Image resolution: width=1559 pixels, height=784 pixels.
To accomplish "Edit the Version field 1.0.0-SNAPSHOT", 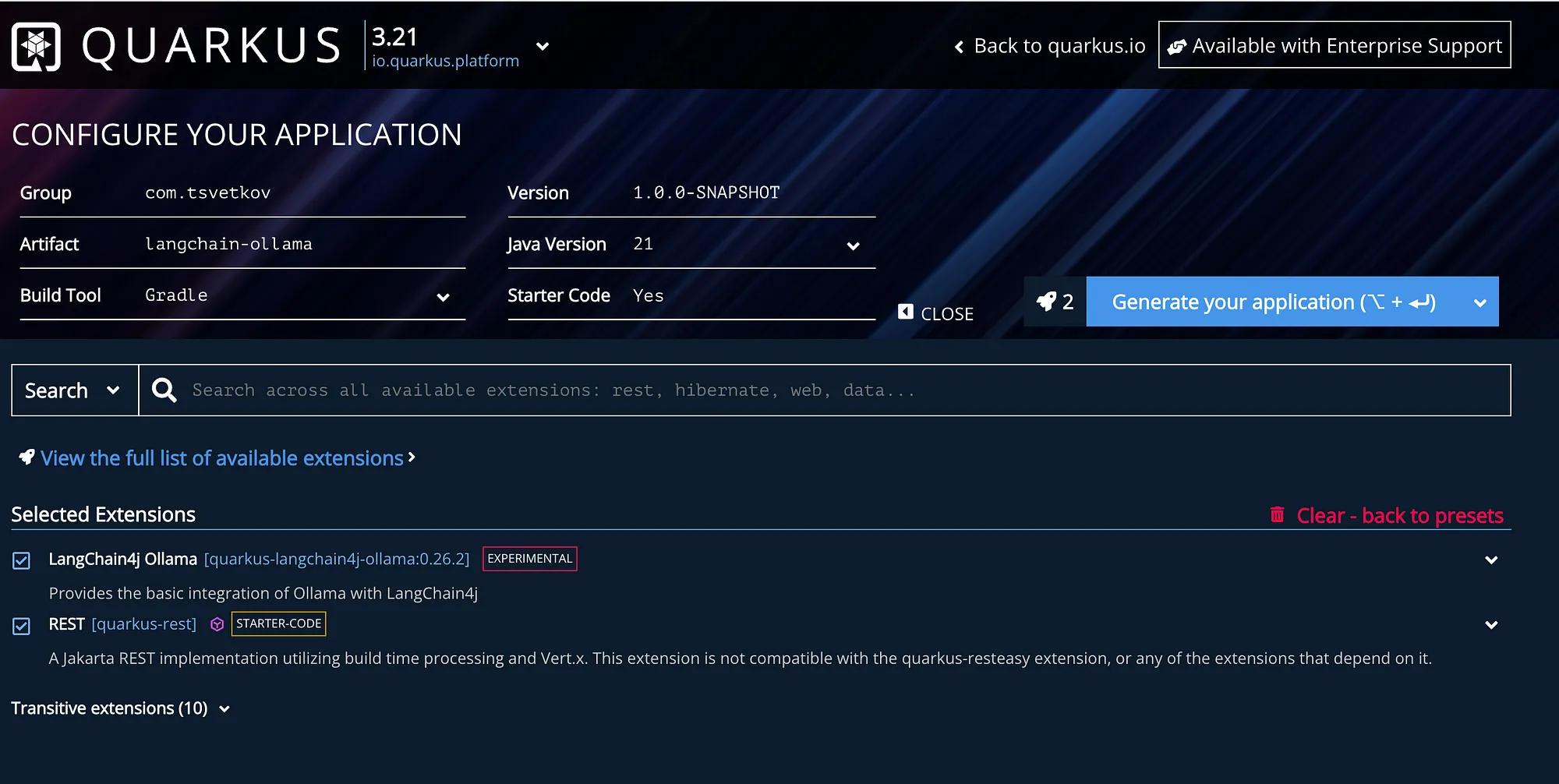I will [x=753, y=192].
